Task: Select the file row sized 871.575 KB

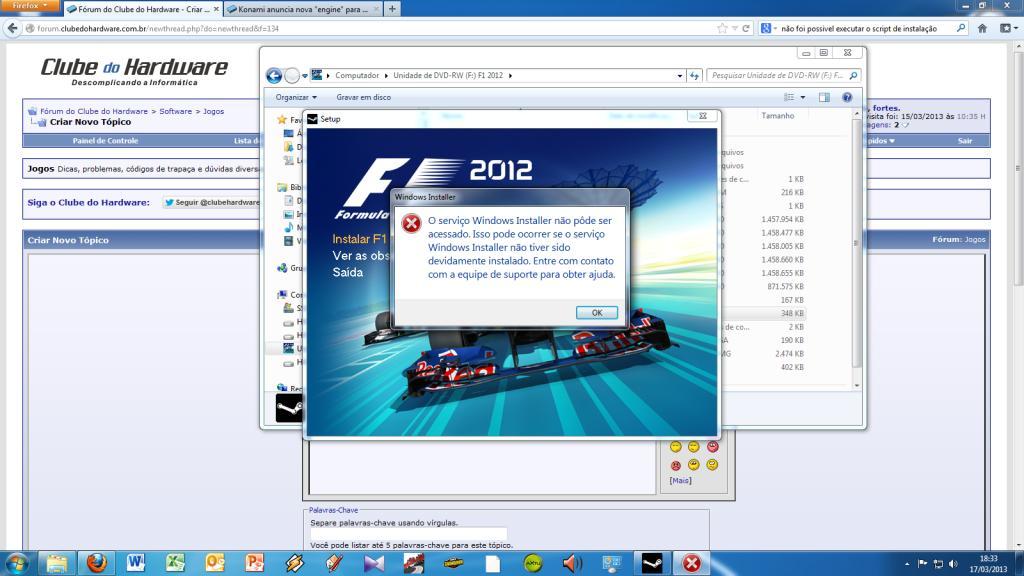Action: (x=785, y=287)
